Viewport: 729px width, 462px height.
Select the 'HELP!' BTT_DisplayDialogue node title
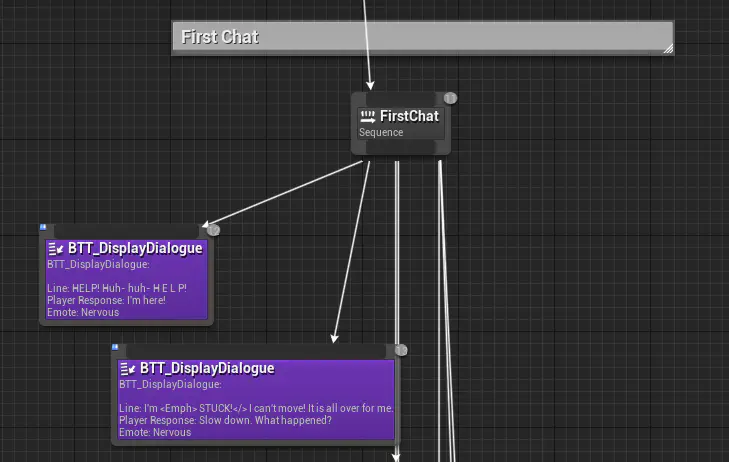point(135,248)
